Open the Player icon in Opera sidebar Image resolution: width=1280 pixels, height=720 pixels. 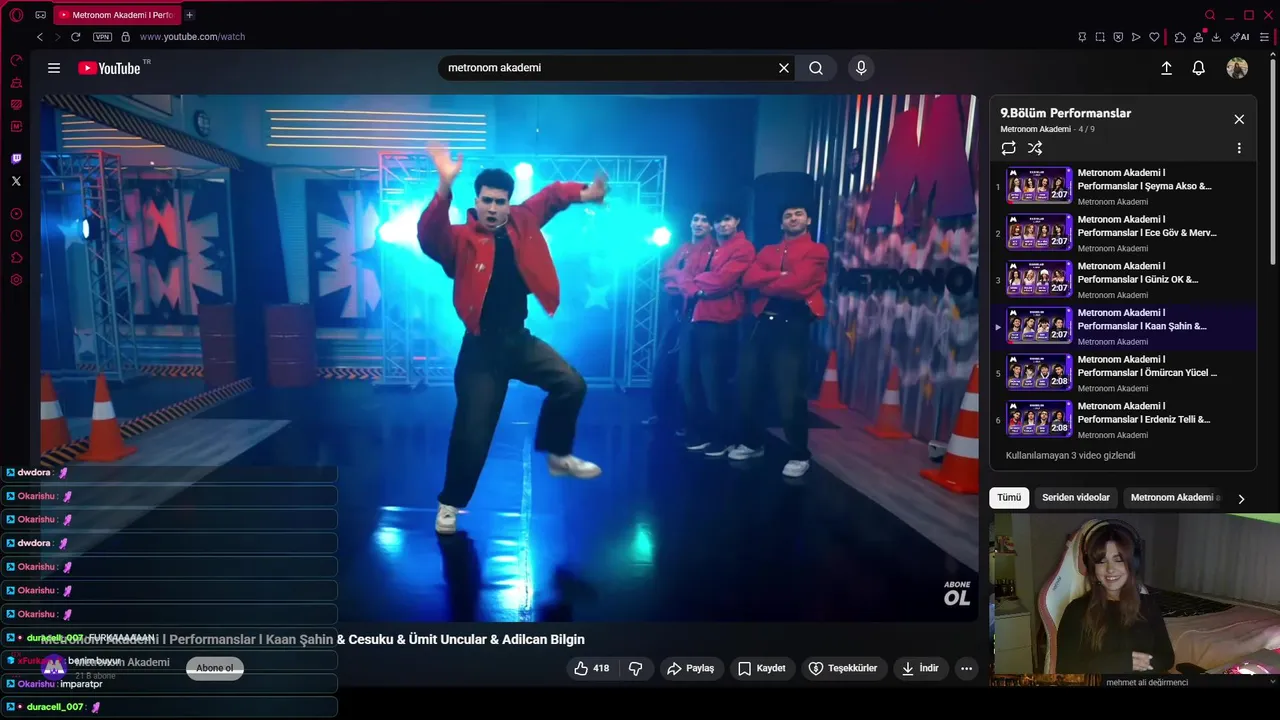pyautogui.click(x=16, y=214)
